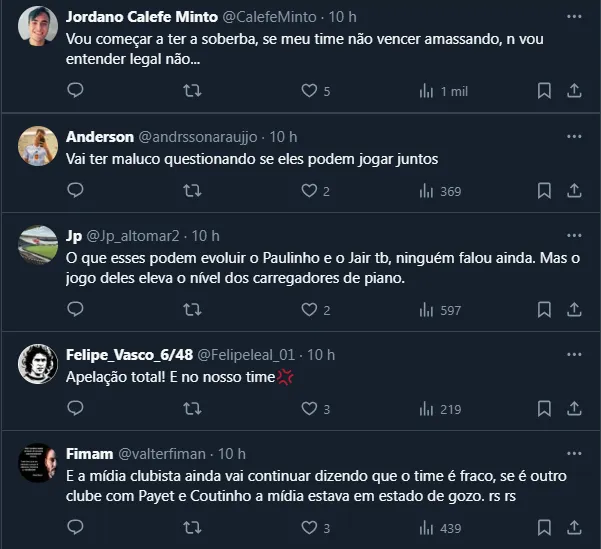Open view count on Anderson's tweet

coord(439,190)
